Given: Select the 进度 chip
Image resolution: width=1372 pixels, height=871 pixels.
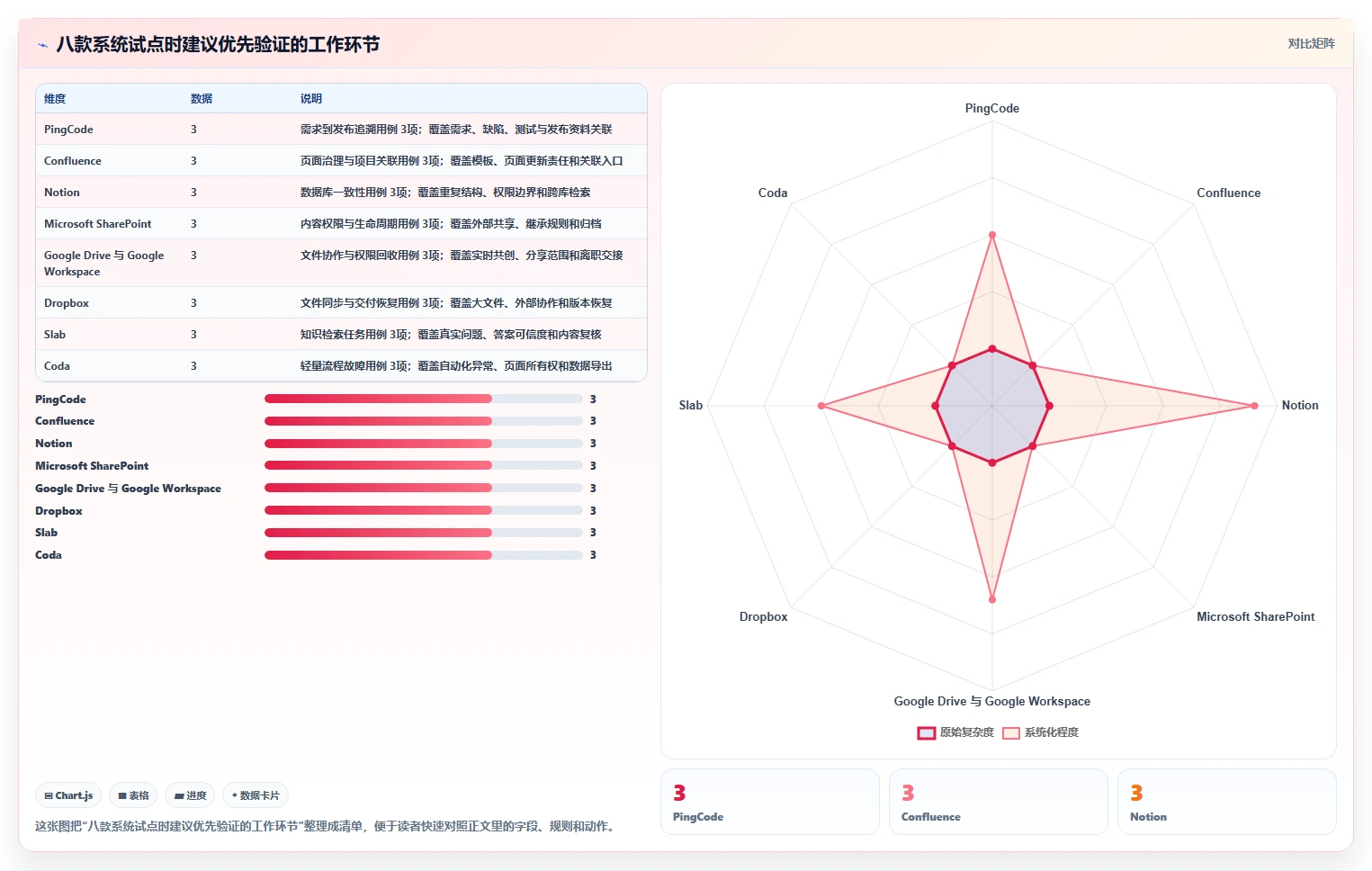Looking at the screenshot, I should 190,795.
